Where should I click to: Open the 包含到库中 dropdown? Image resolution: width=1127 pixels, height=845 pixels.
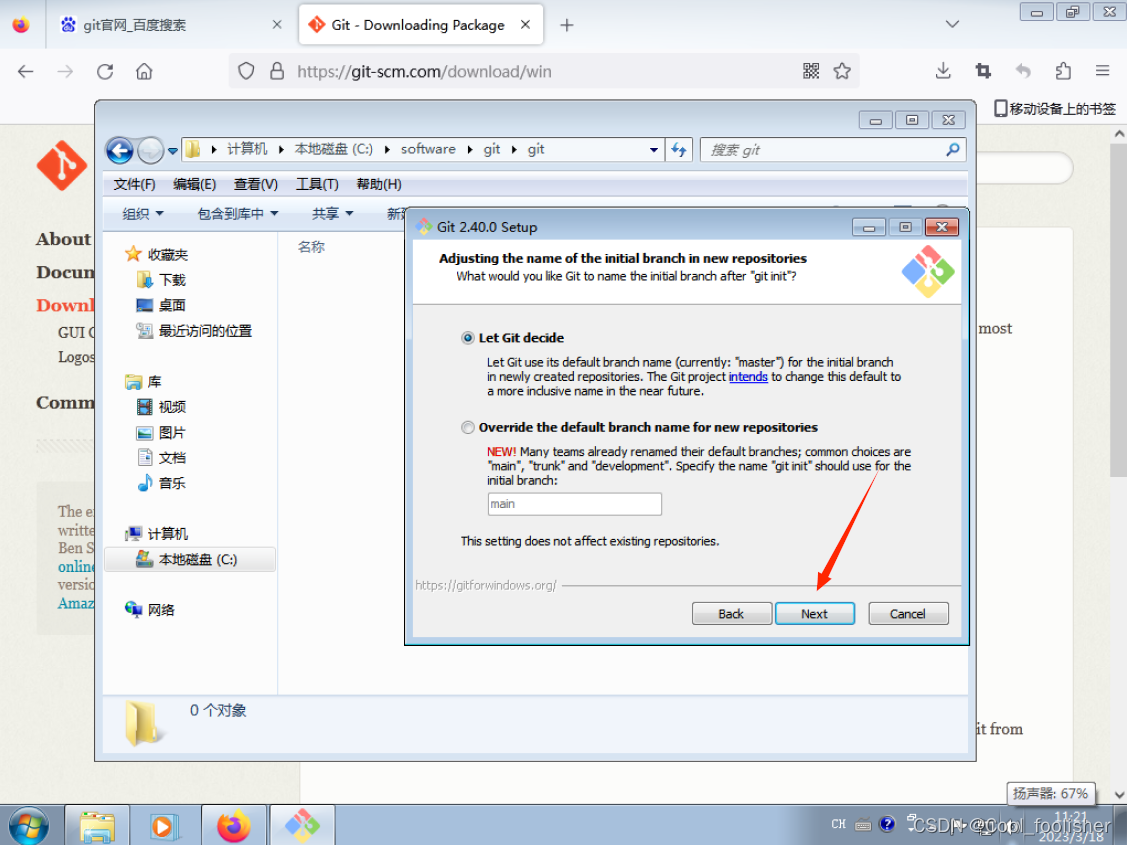coord(238,213)
